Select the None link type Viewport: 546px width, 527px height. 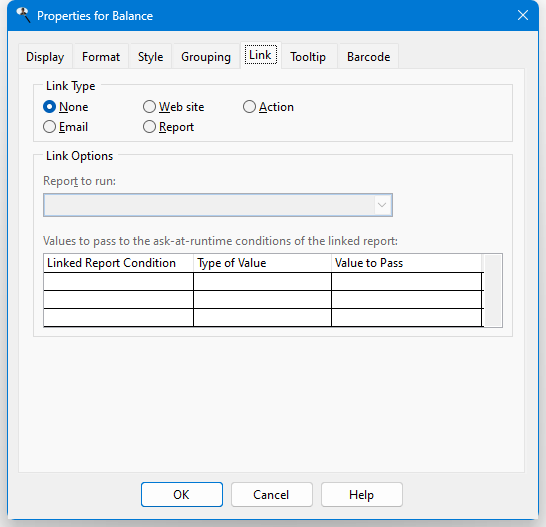[x=65, y=107]
